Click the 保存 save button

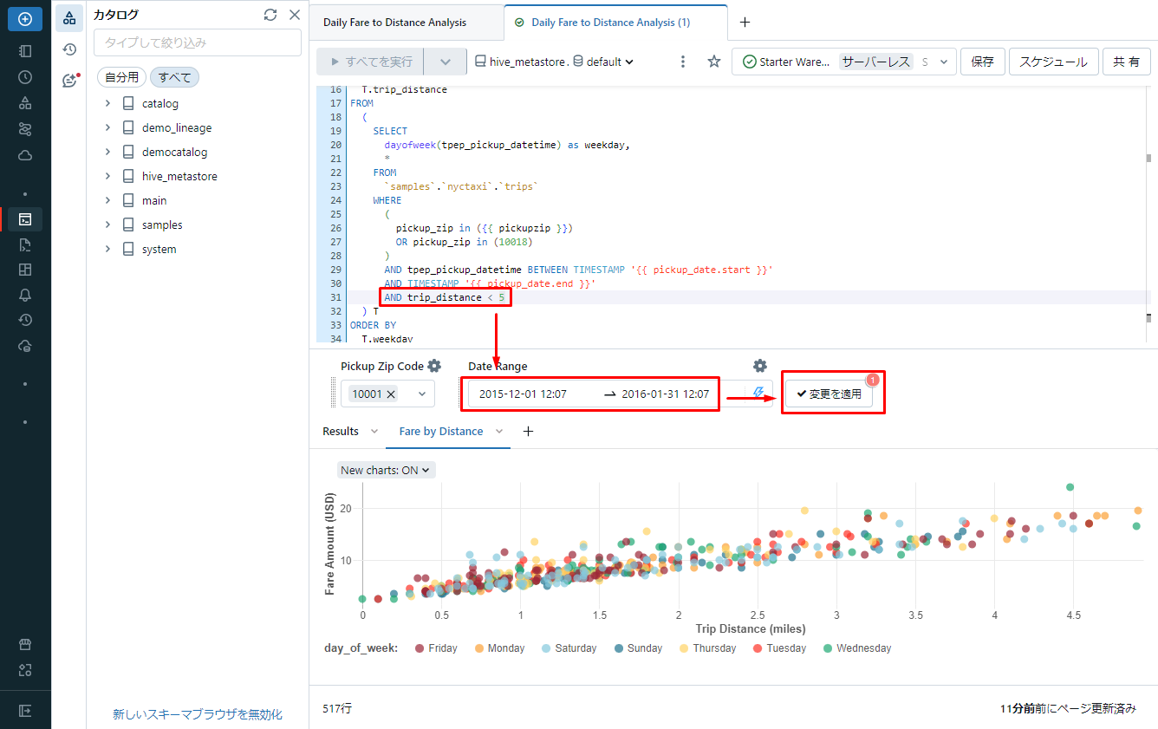[982, 62]
